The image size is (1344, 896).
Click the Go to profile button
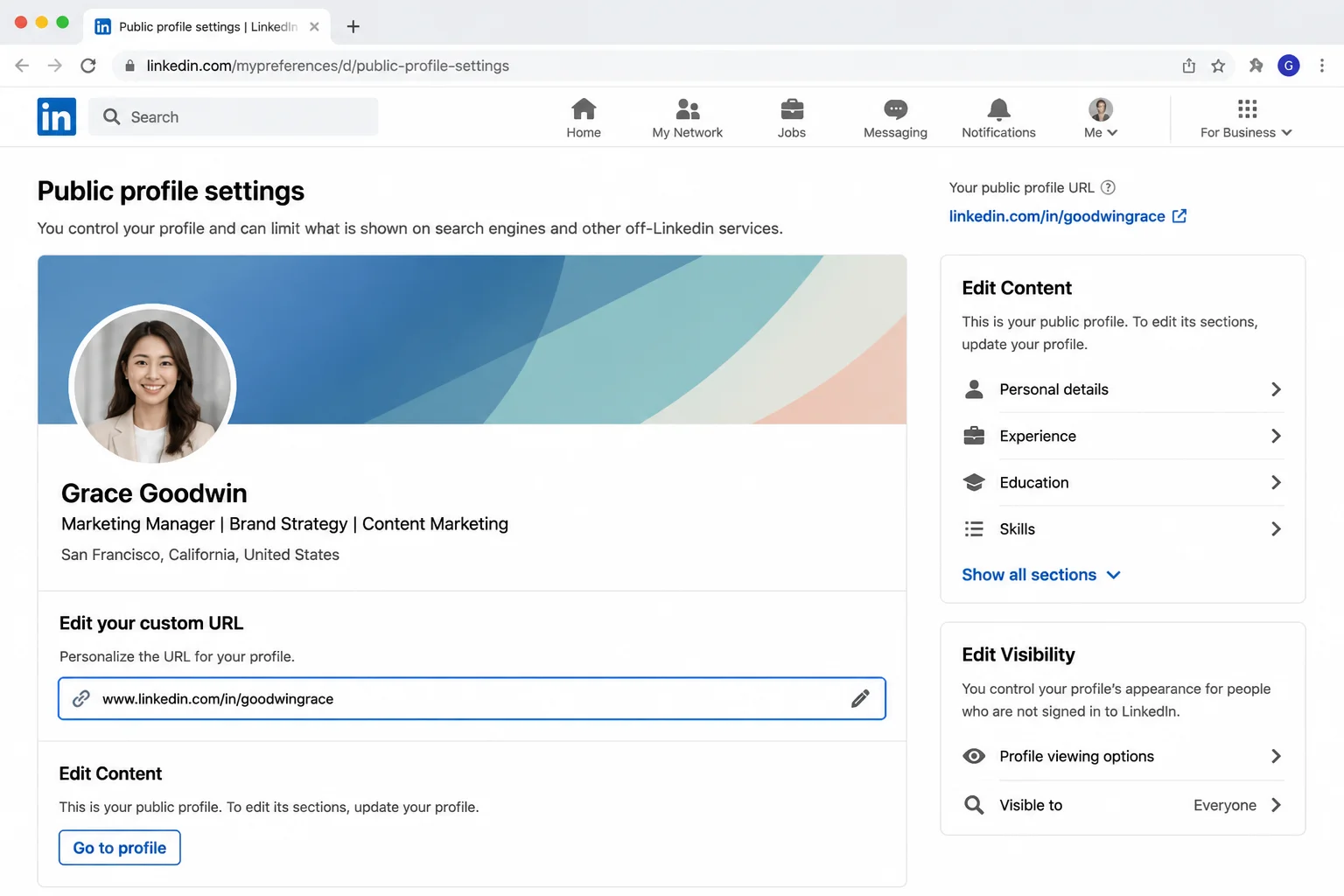pyautogui.click(x=120, y=847)
